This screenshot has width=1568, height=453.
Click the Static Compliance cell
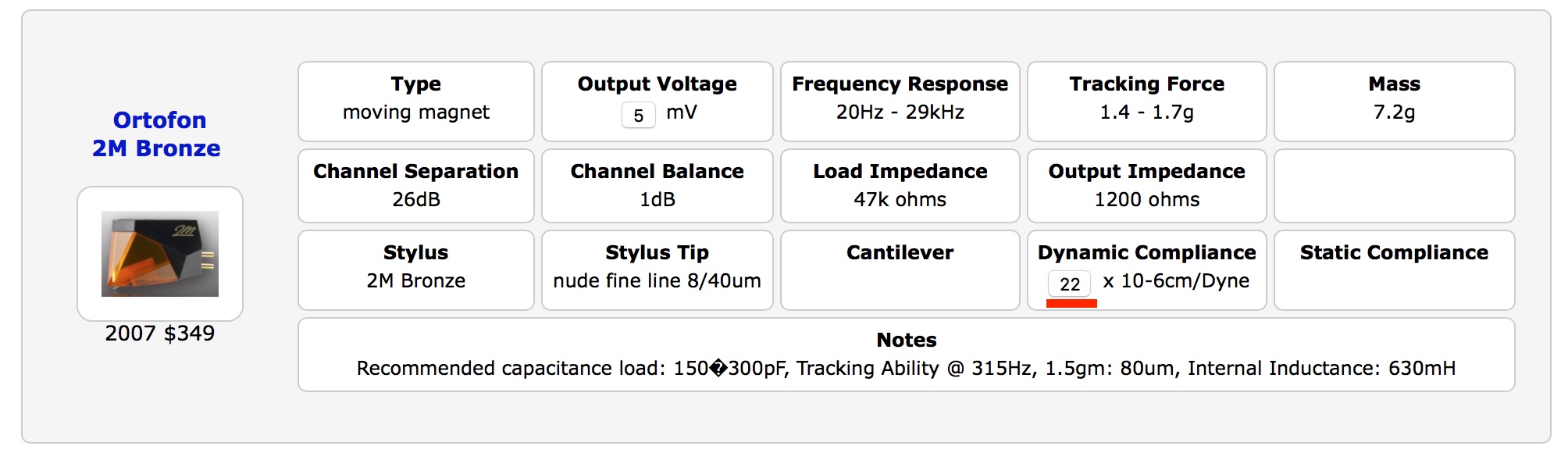coord(1394,270)
